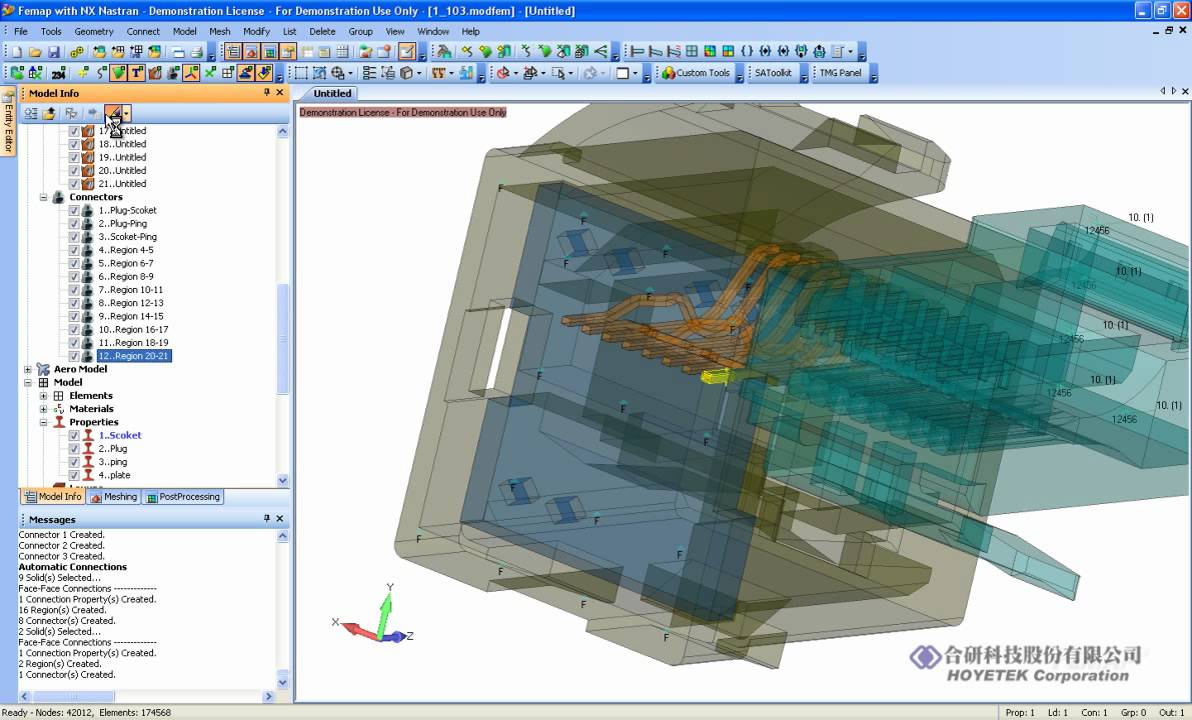Screen dimensions: 1192x720
Task: Click the curly braces '{ }' icon
Action: click(747, 52)
